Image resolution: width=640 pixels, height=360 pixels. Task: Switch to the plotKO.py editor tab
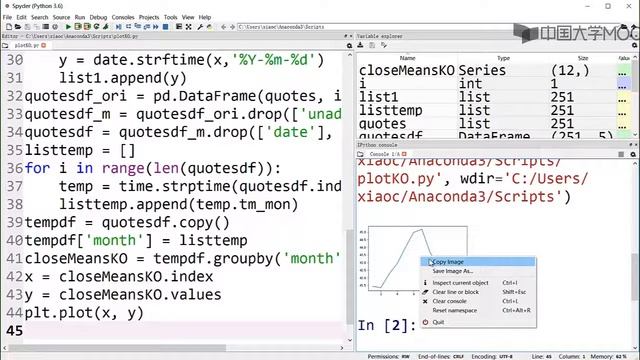click(x=27, y=45)
